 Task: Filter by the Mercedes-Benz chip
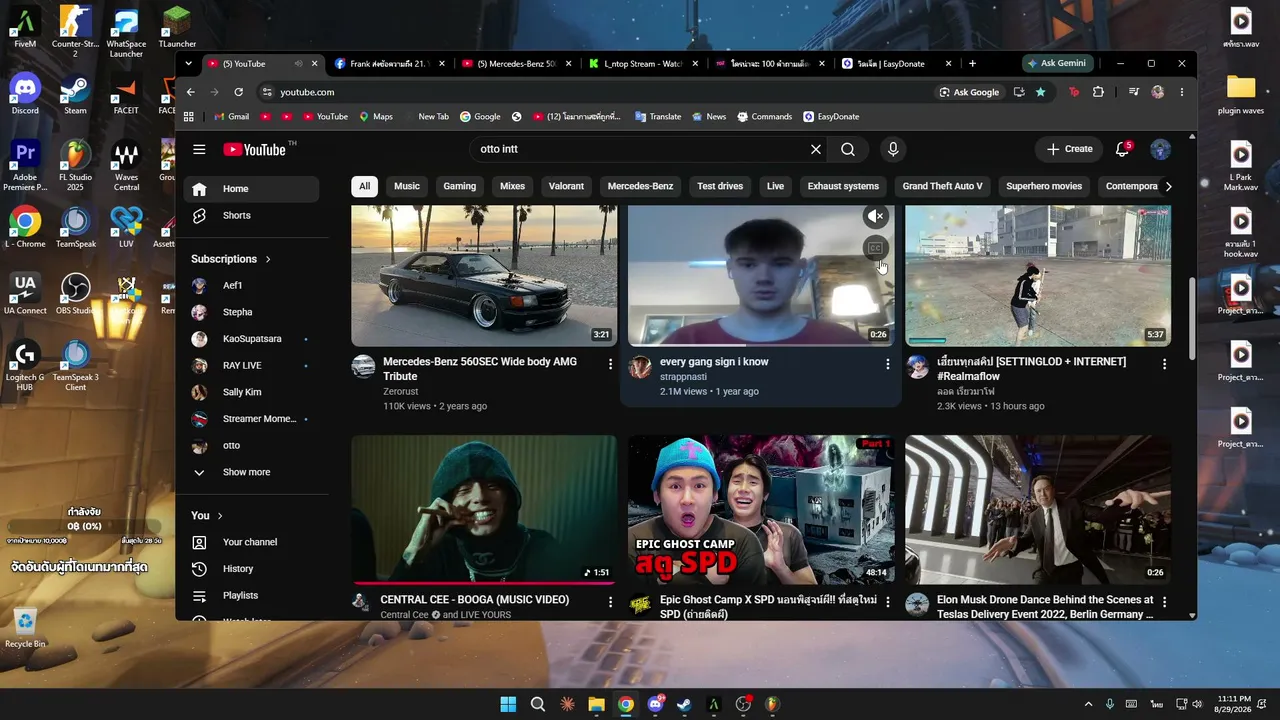[x=640, y=186]
